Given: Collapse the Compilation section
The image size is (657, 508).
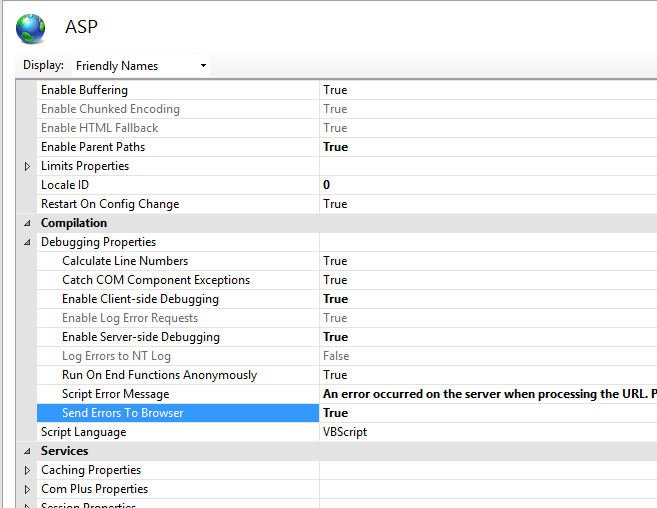Looking at the screenshot, I should 27,223.
